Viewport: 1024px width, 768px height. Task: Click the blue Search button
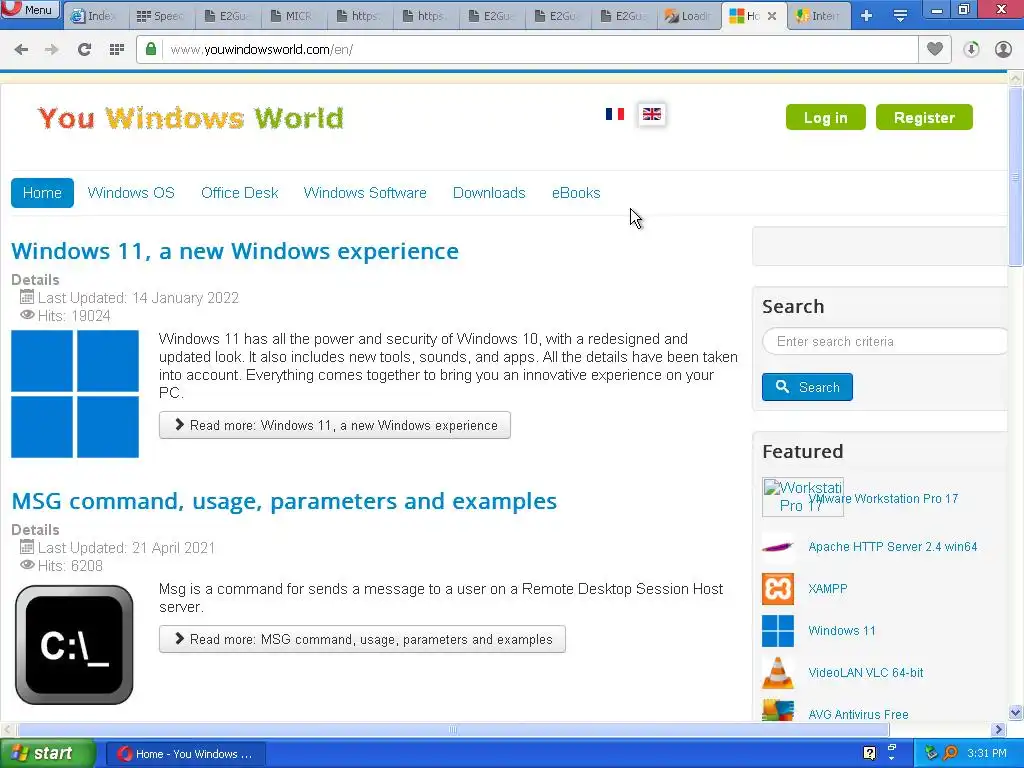coord(807,387)
